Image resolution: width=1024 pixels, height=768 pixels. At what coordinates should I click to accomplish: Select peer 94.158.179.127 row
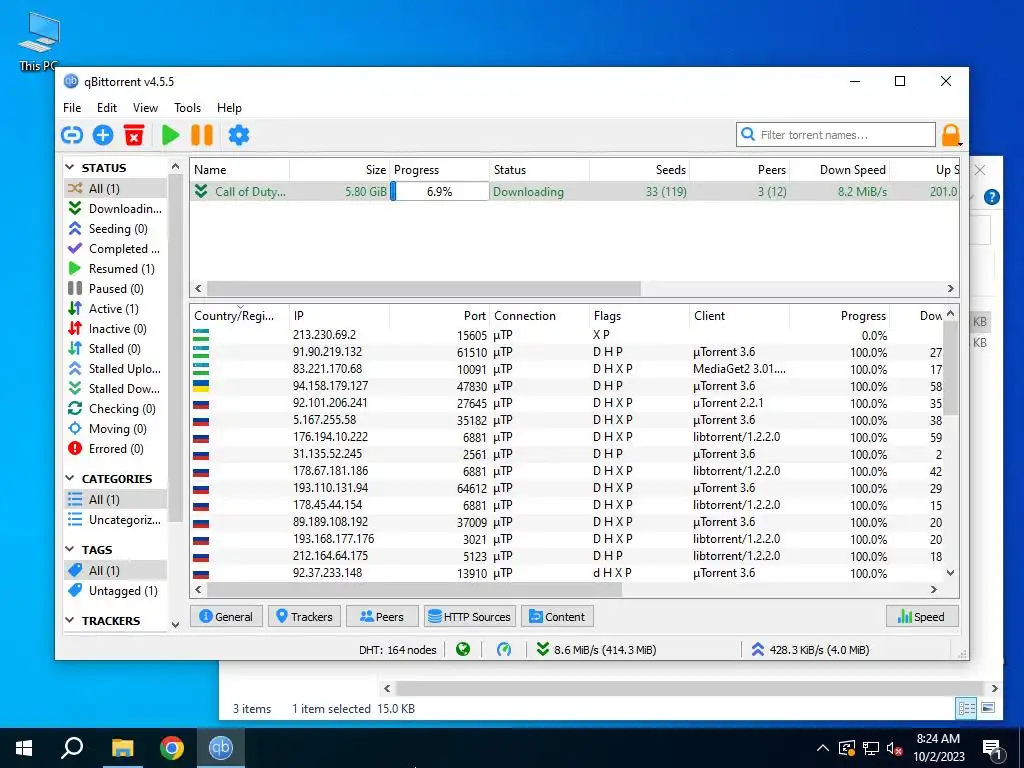click(x=567, y=386)
